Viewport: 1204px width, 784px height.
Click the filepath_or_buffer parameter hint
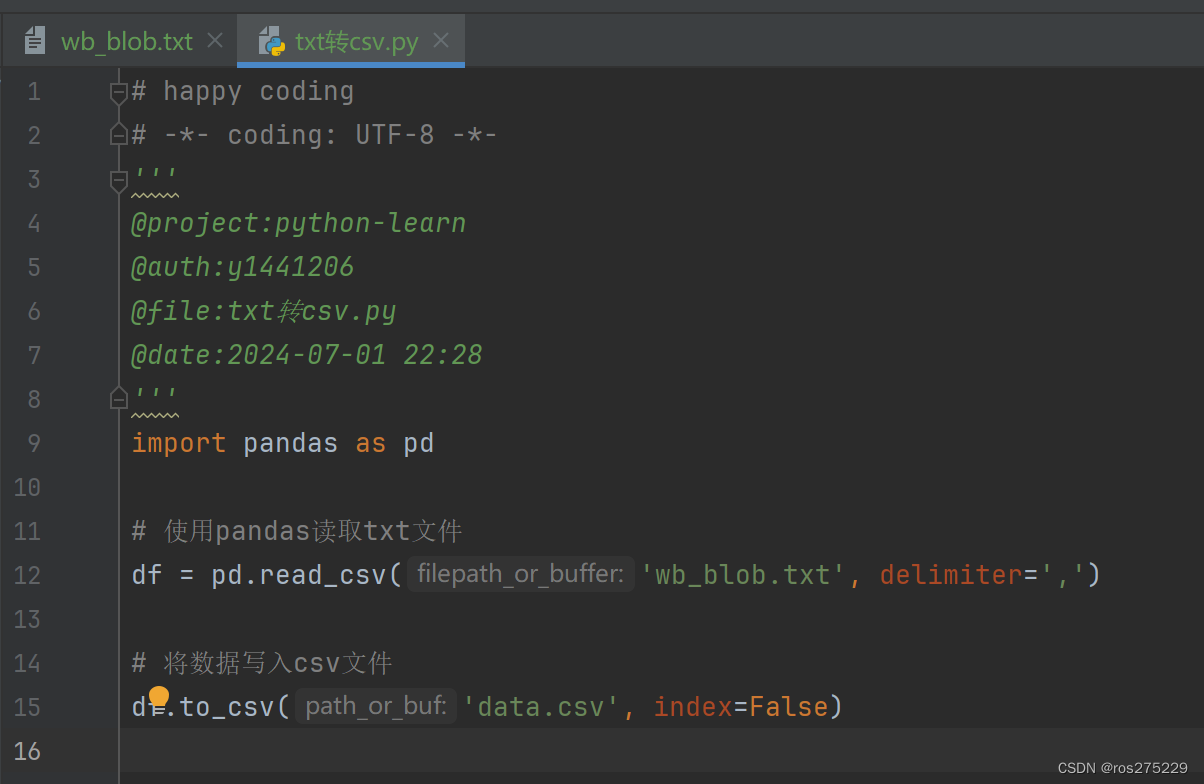(x=521, y=574)
